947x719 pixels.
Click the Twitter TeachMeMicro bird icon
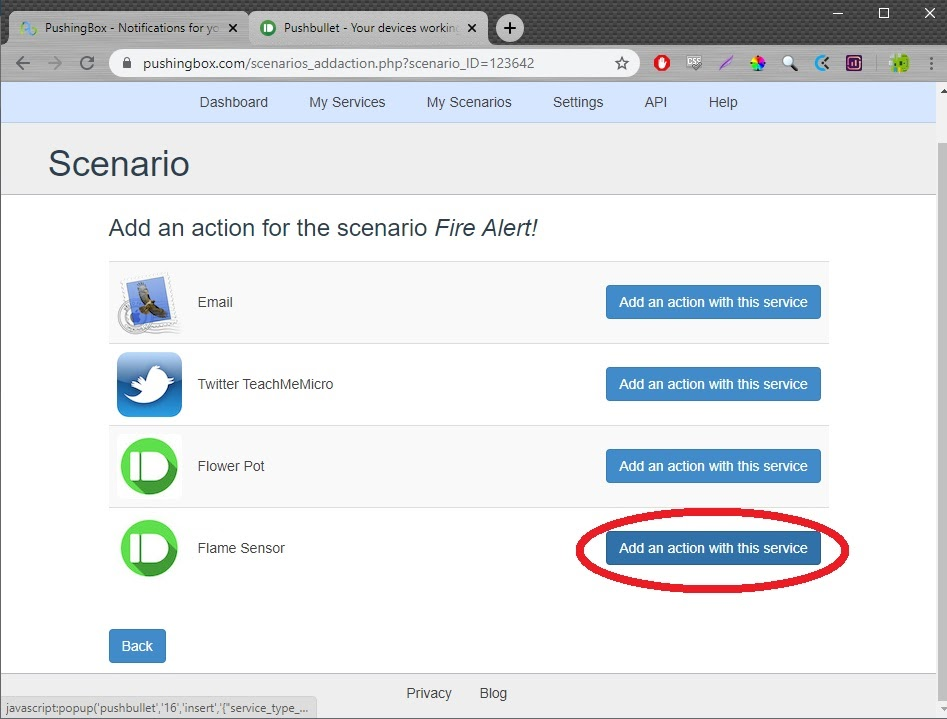(x=149, y=385)
